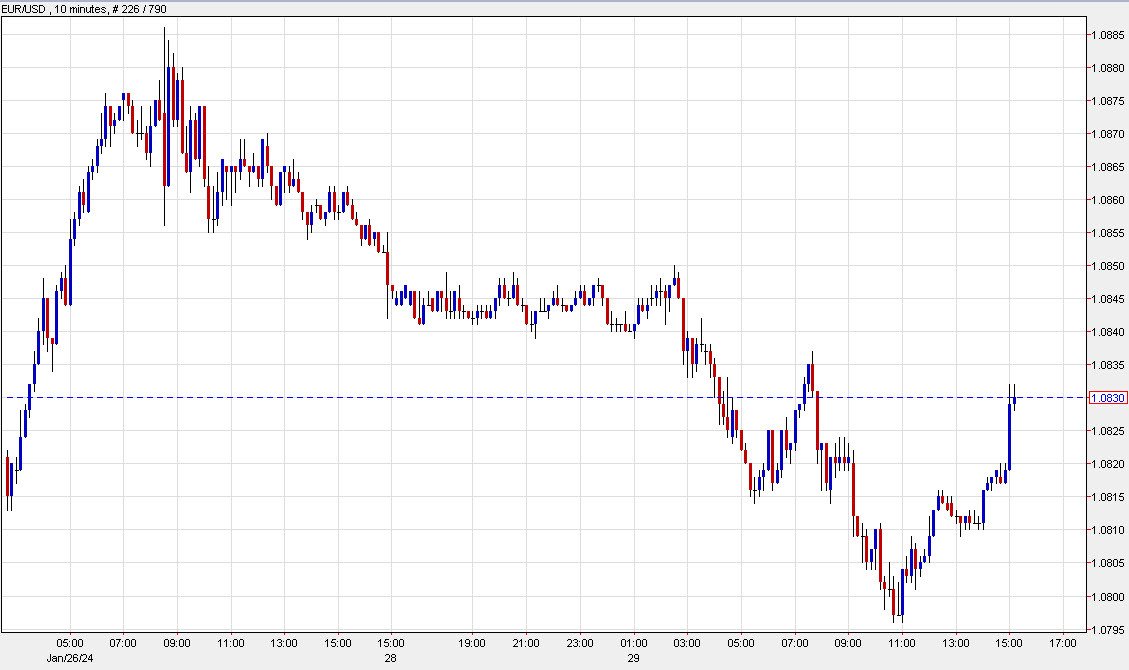1129x670 pixels.
Task: Click the 1.0825 price level label
Action: click(x=1107, y=431)
